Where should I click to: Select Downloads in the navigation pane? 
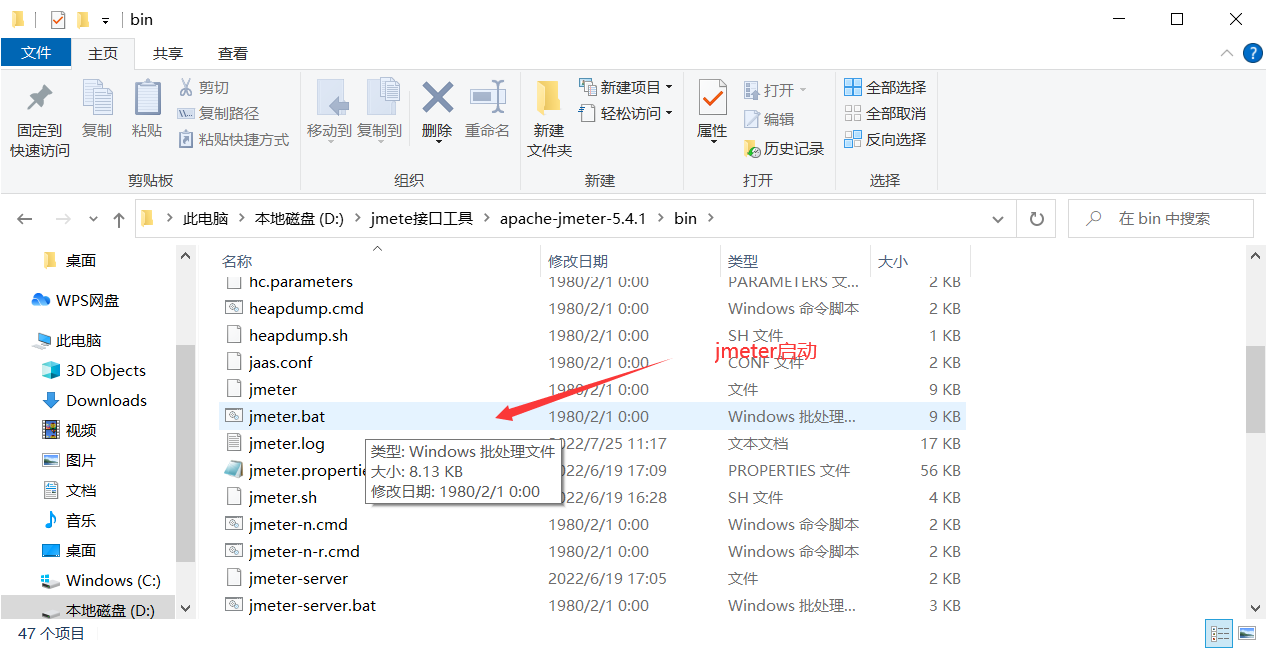click(x=94, y=400)
